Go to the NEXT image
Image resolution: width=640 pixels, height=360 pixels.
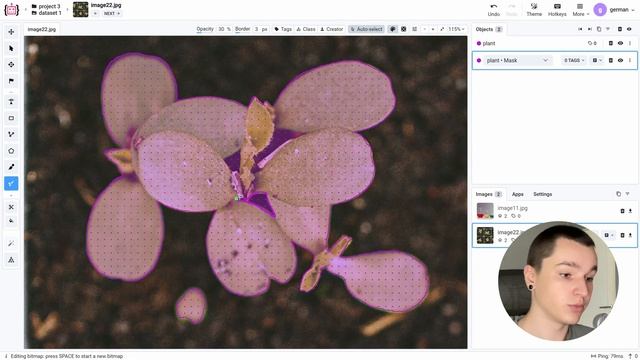tap(111, 13)
